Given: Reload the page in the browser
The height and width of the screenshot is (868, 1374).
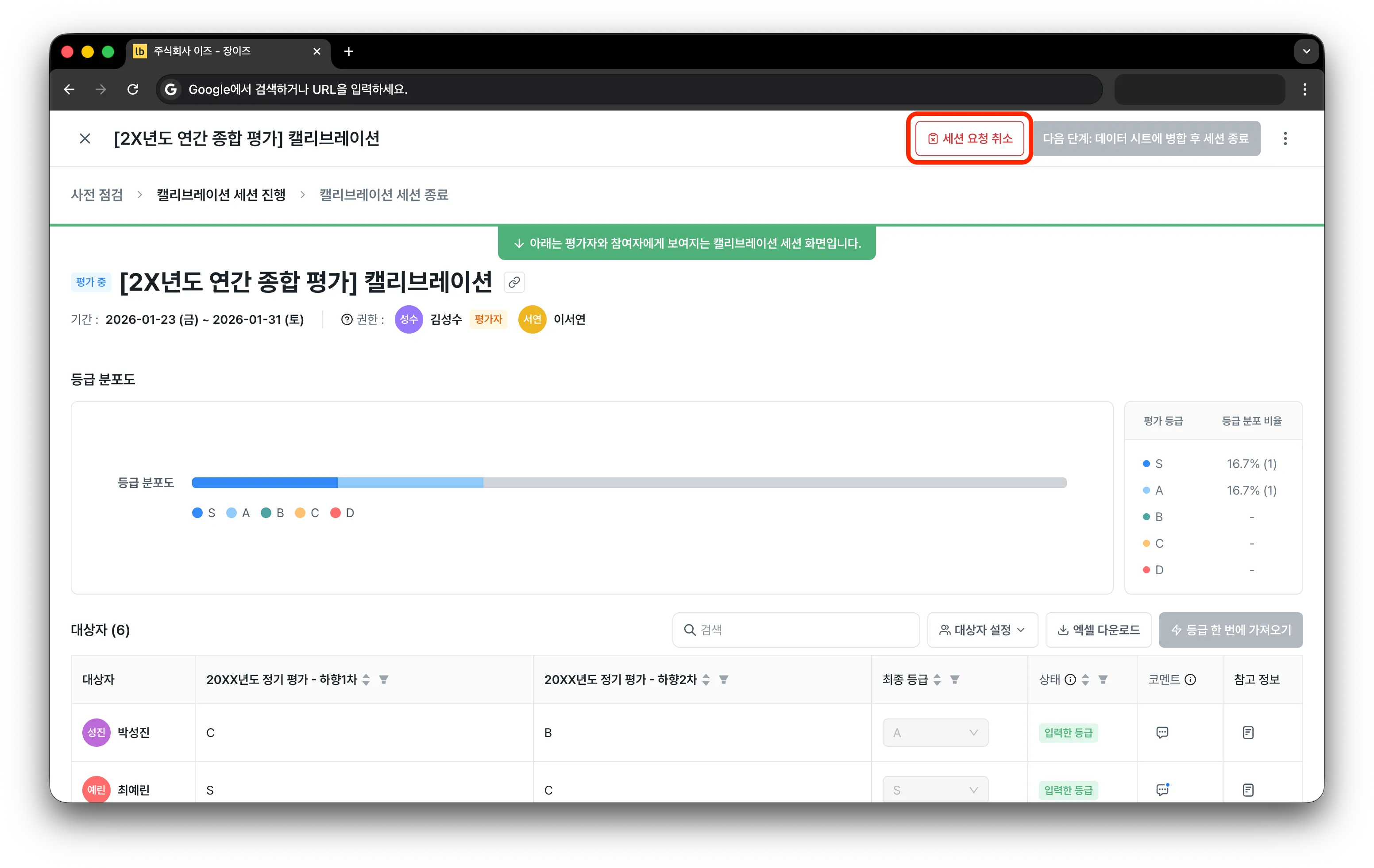Looking at the screenshot, I should tap(133, 89).
